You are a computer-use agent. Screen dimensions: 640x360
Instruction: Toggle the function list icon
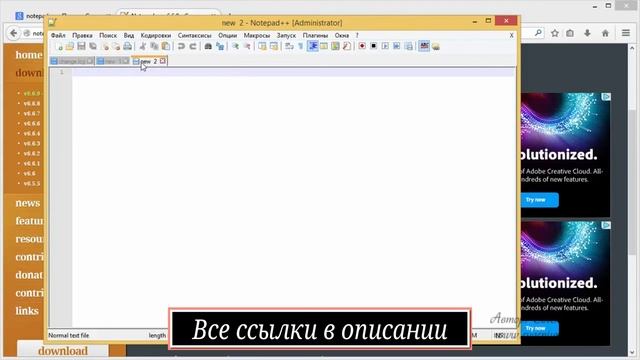coord(347,47)
